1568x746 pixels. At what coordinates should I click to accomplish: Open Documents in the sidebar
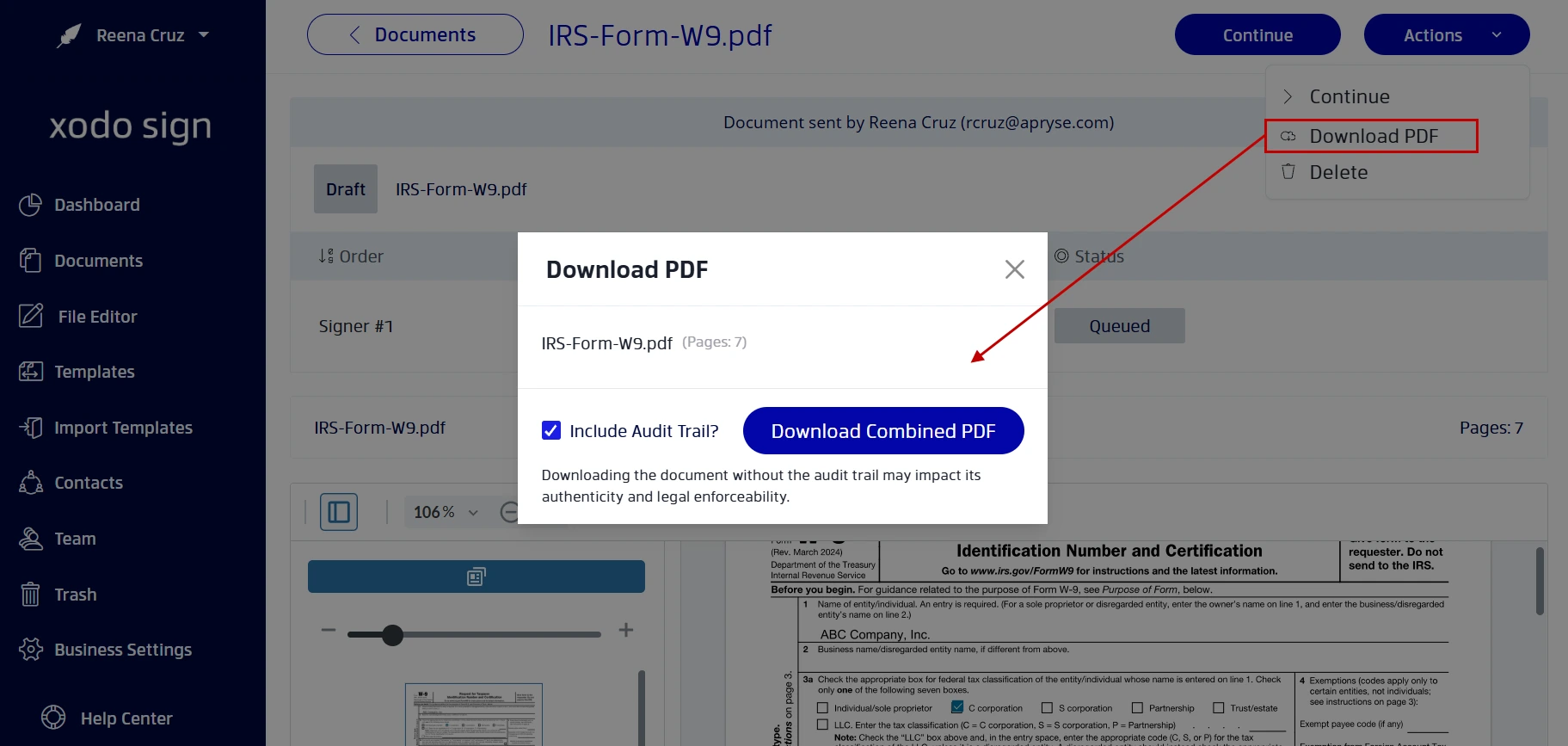pyautogui.click(x=82, y=261)
